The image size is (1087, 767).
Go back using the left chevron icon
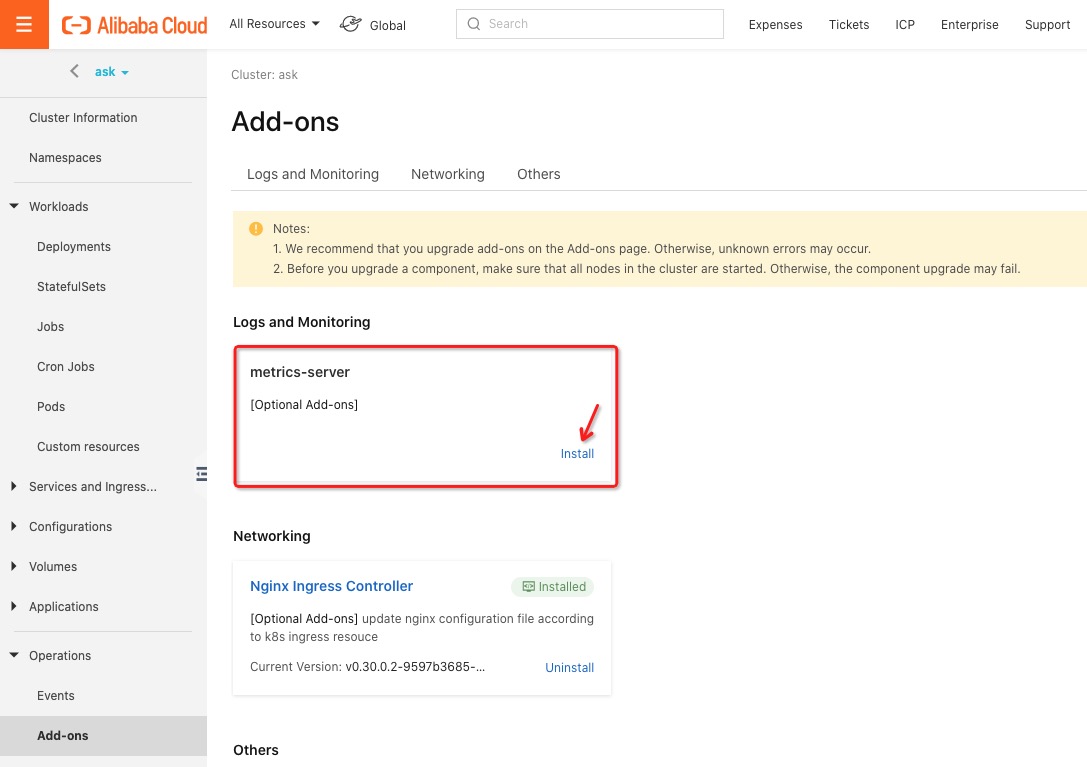point(74,71)
